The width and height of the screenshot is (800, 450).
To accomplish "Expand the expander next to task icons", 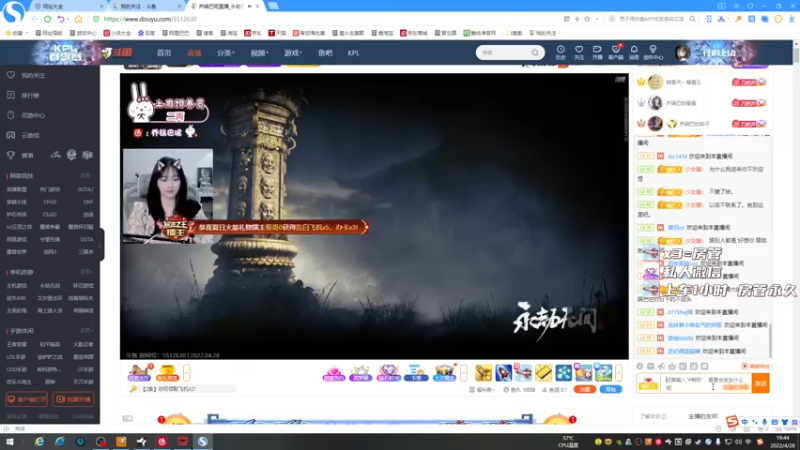I will 186,373.
